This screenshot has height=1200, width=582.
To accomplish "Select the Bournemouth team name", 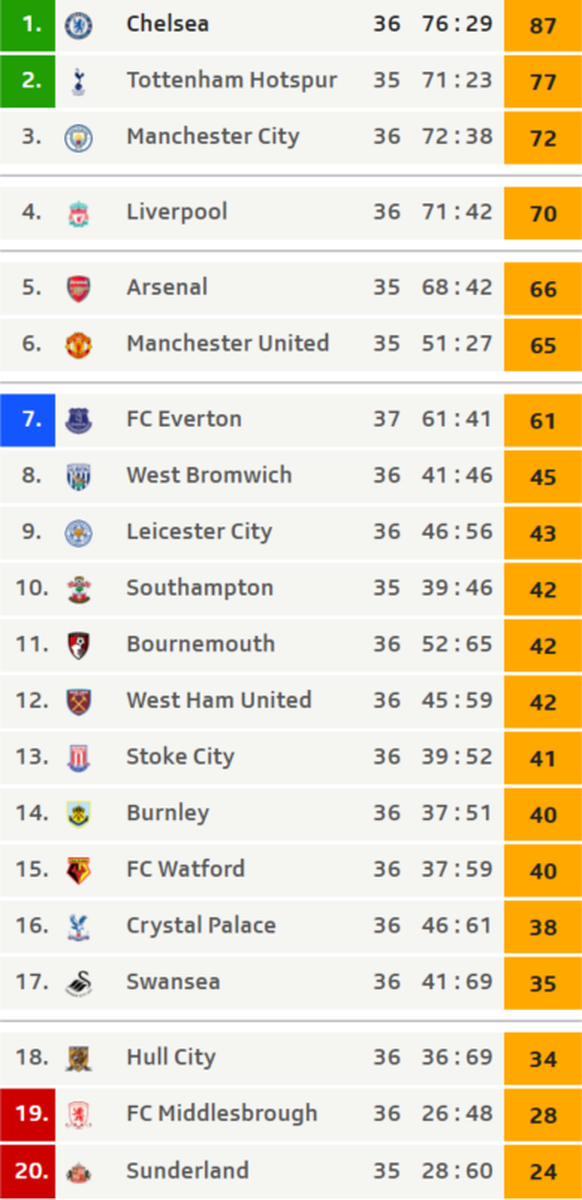I will (200, 644).
